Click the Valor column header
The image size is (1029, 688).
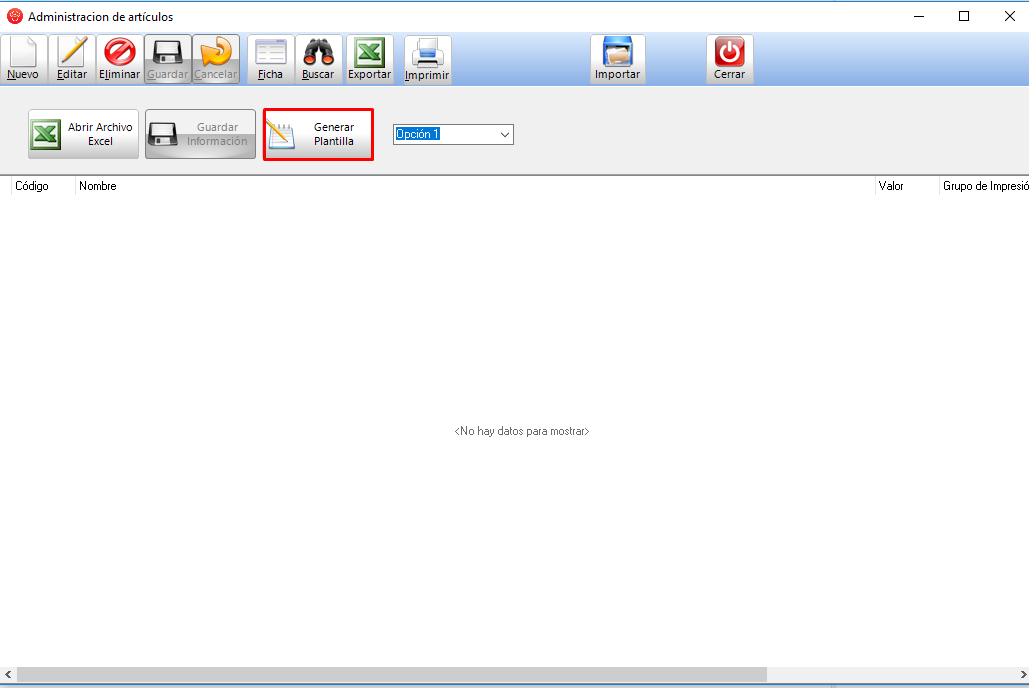(x=891, y=186)
